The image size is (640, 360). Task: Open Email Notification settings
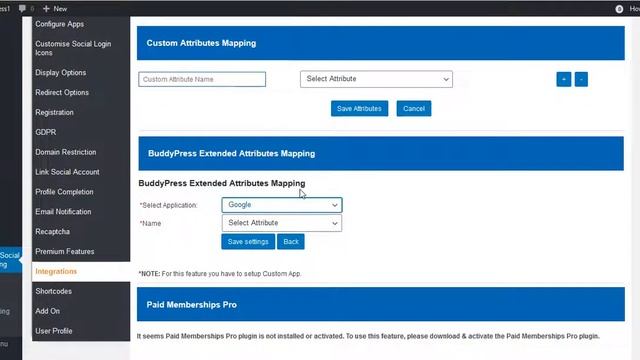click(x=63, y=212)
